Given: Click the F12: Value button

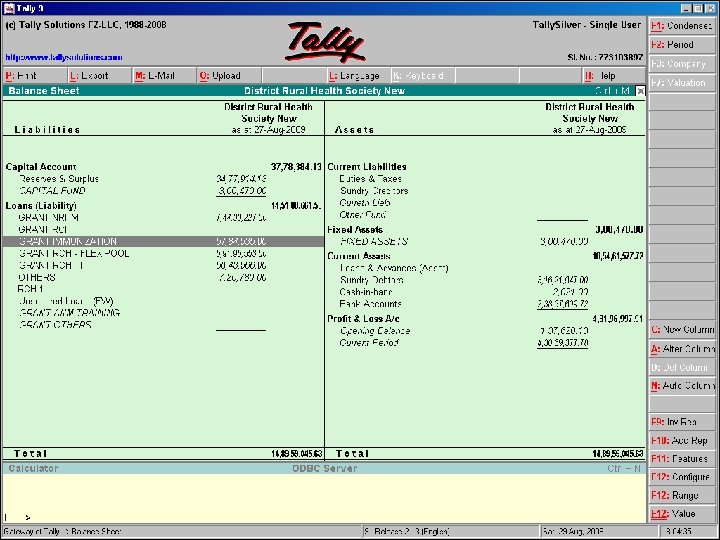Looking at the screenshot, I should click(682, 514).
